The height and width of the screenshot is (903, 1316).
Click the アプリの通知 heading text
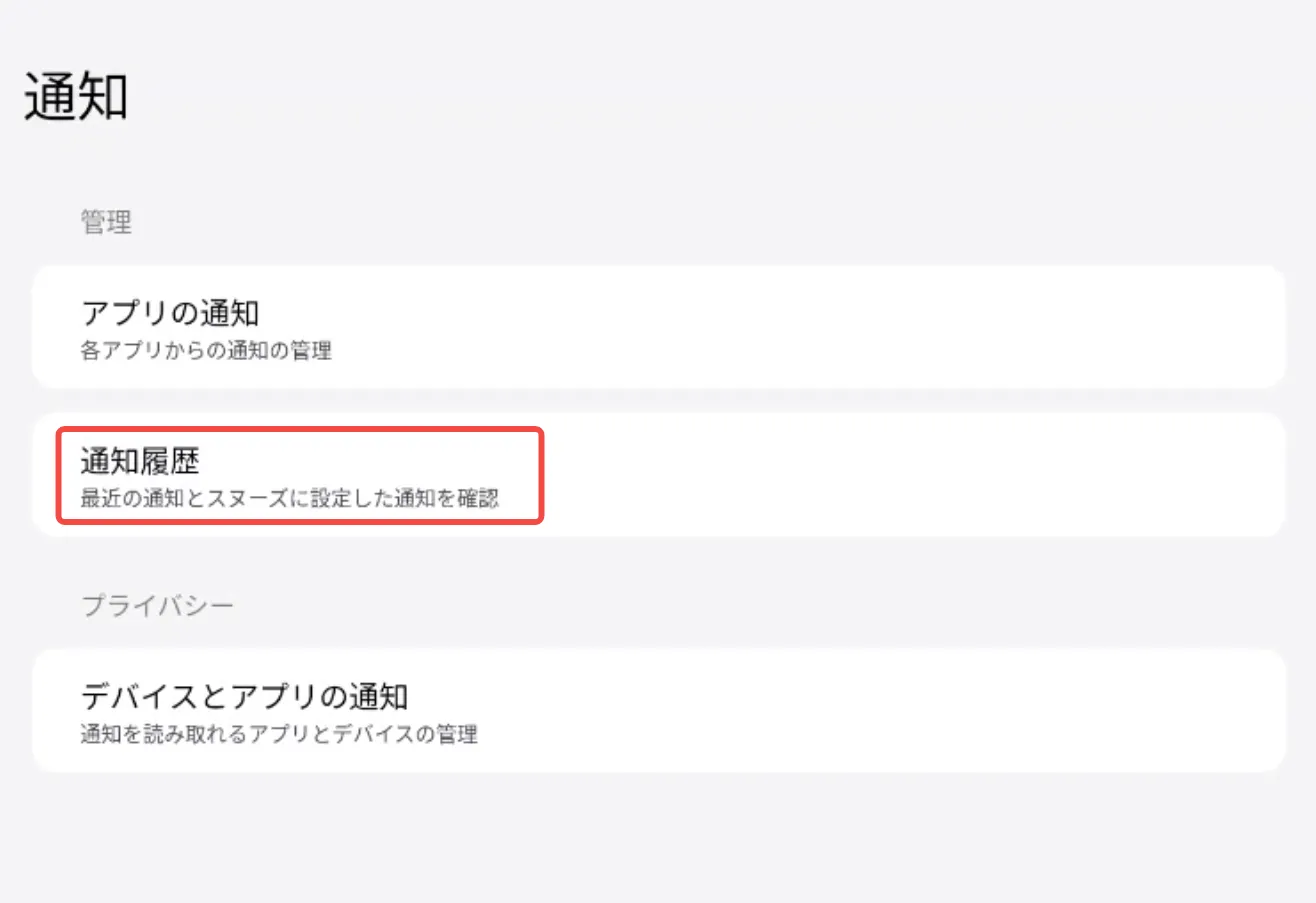(169, 313)
